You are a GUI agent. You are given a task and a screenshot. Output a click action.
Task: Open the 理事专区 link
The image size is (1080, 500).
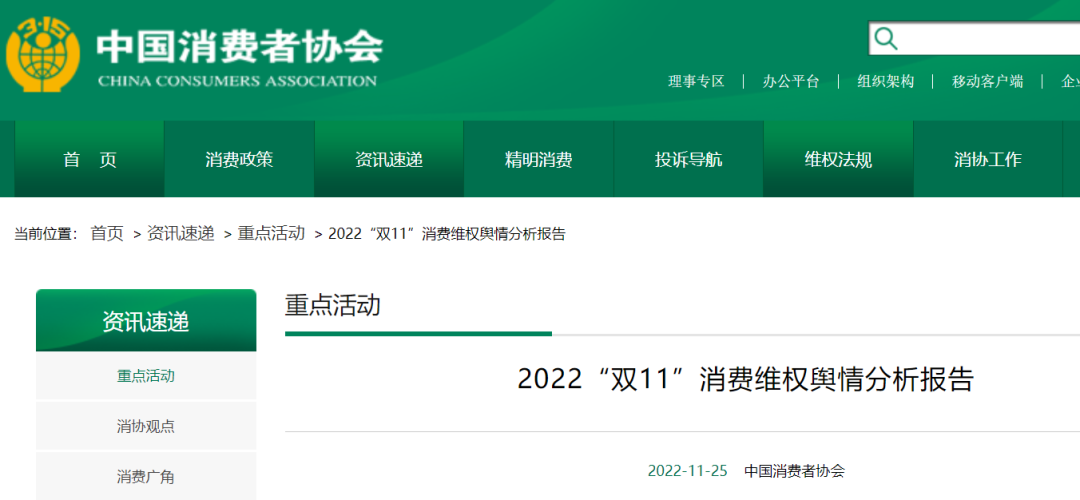click(696, 81)
